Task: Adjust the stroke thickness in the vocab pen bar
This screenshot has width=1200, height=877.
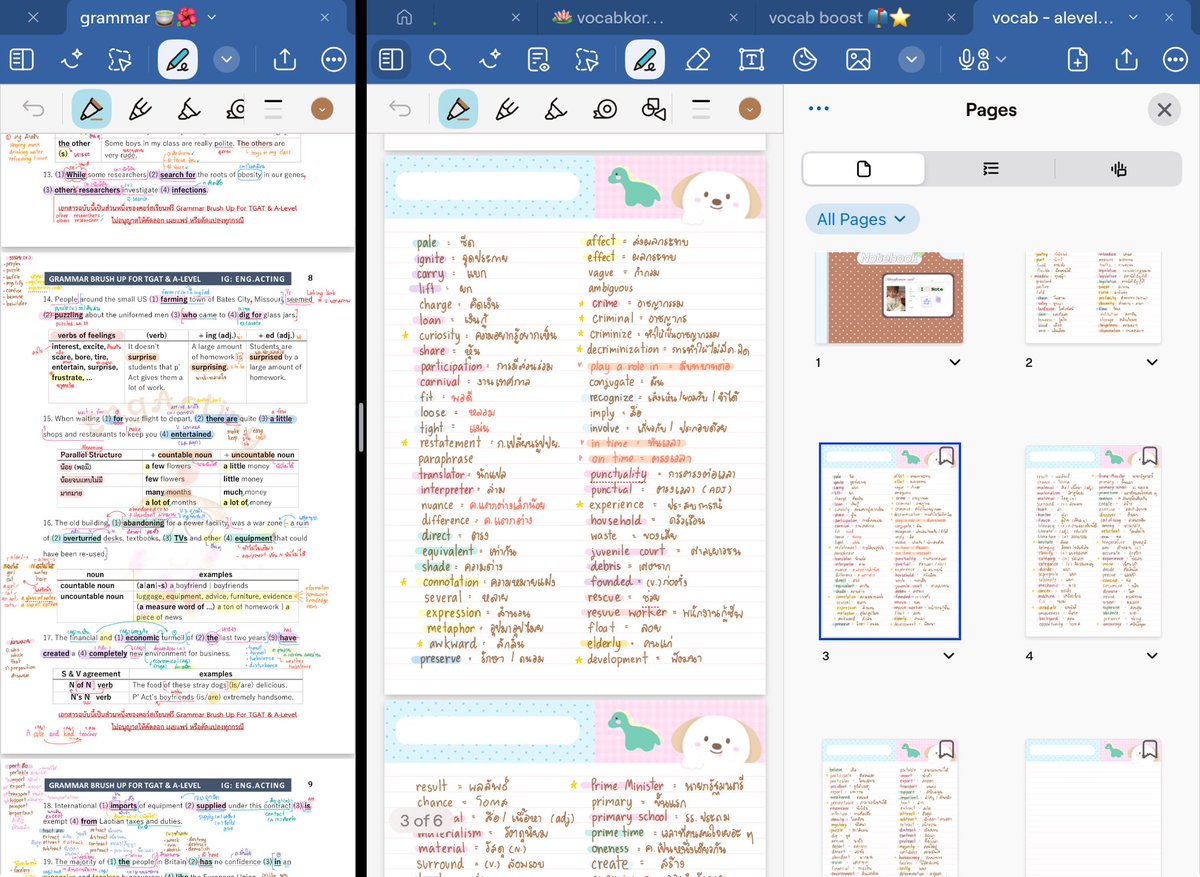Action: pyautogui.click(x=701, y=109)
